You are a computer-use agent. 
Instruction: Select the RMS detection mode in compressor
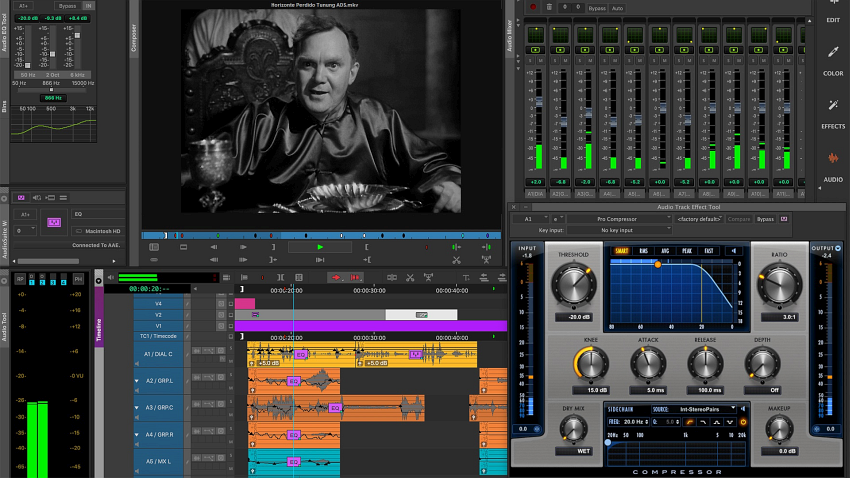[x=643, y=251]
